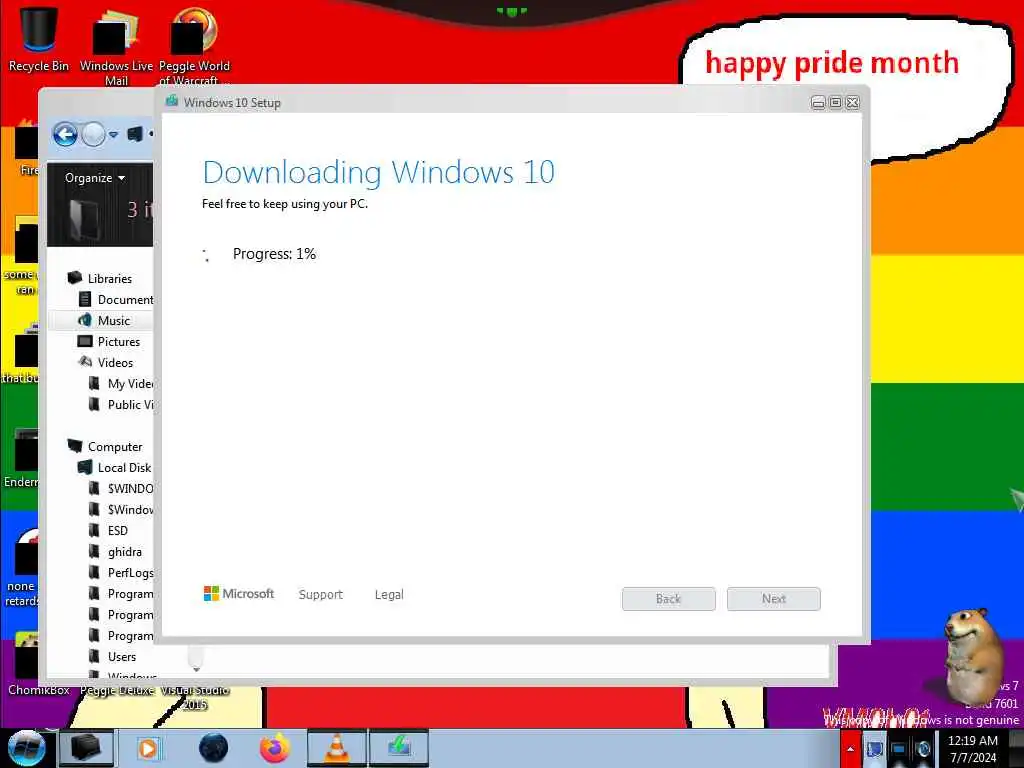Image resolution: width=1024 pixels, height=768 pixels.
Task: Select Libraries in the navigation tree
Action: (x=110, y=278)
